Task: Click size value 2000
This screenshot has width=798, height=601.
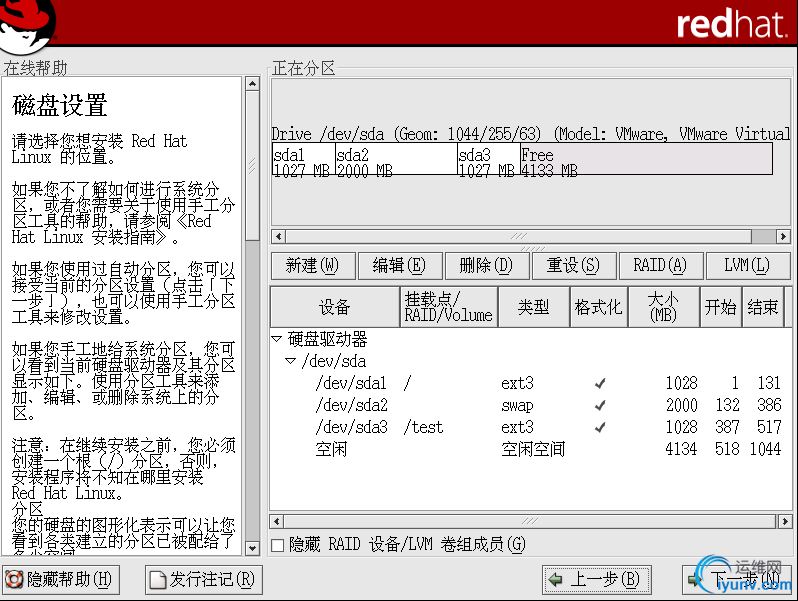Action: 681,406
